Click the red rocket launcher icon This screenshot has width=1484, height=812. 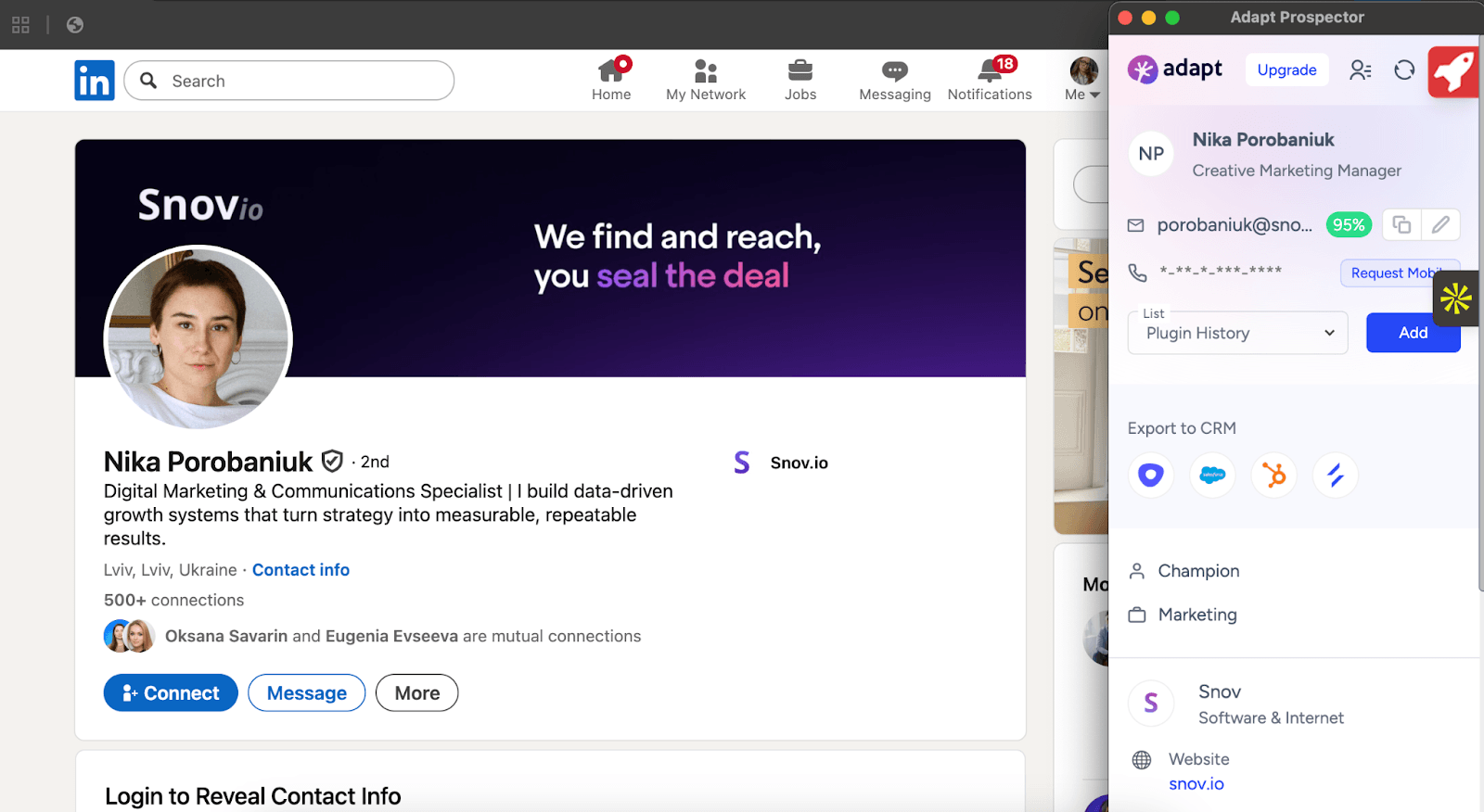tap(1453, 71)
